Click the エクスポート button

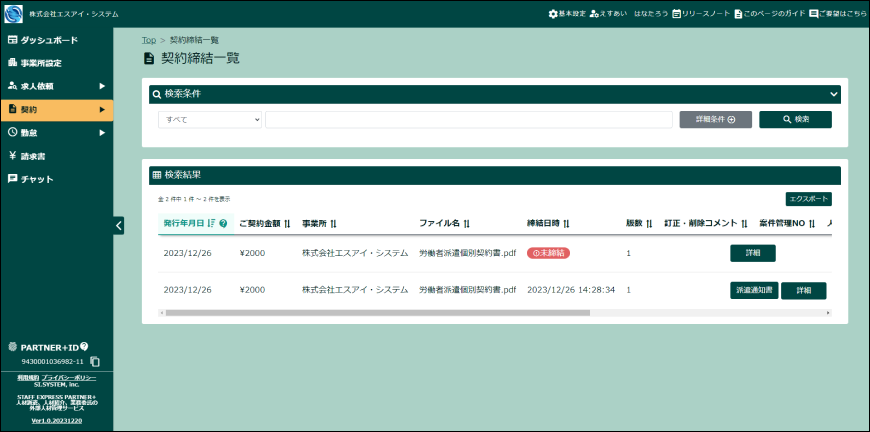808,199
